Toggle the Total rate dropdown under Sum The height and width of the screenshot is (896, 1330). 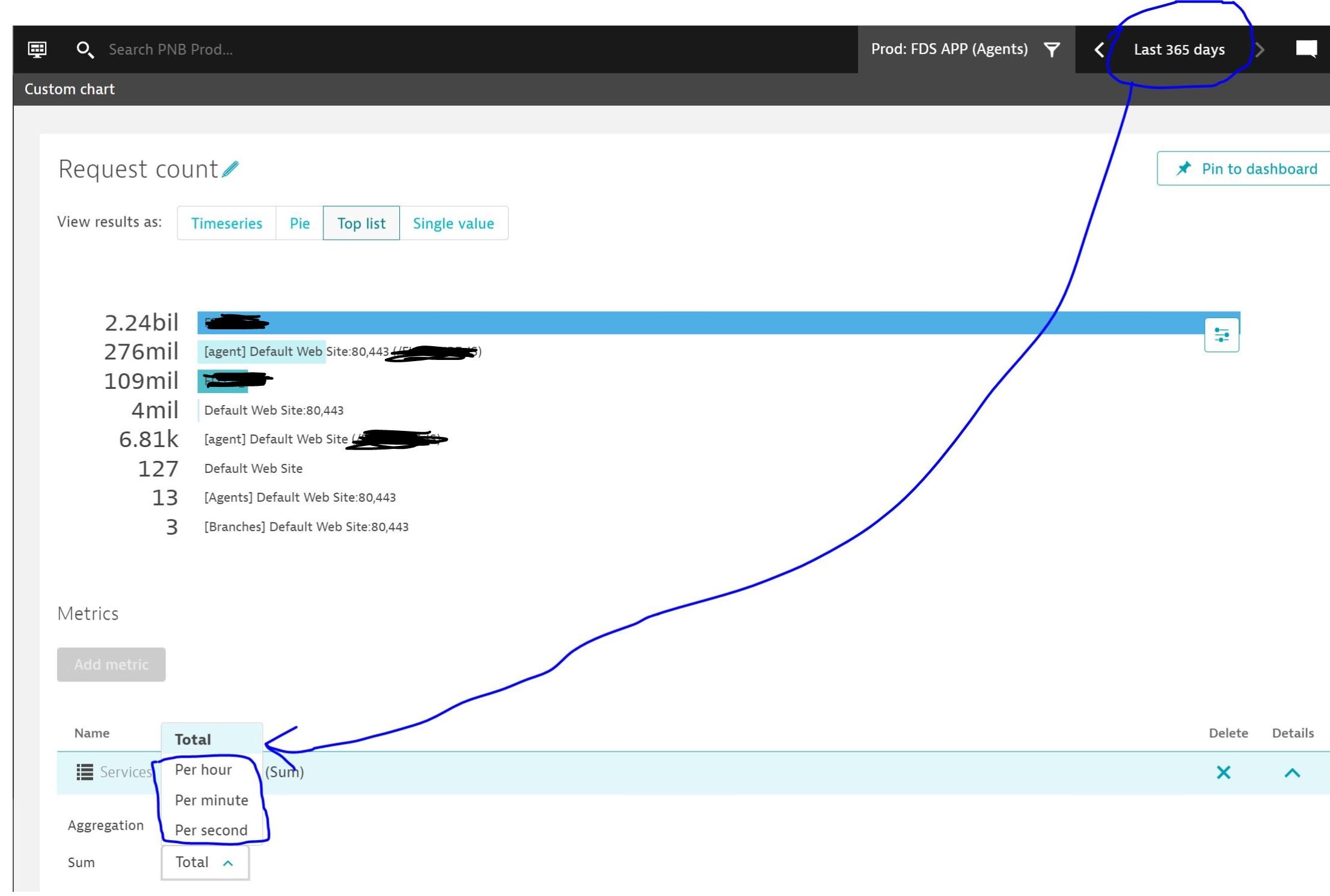point(204,862)
